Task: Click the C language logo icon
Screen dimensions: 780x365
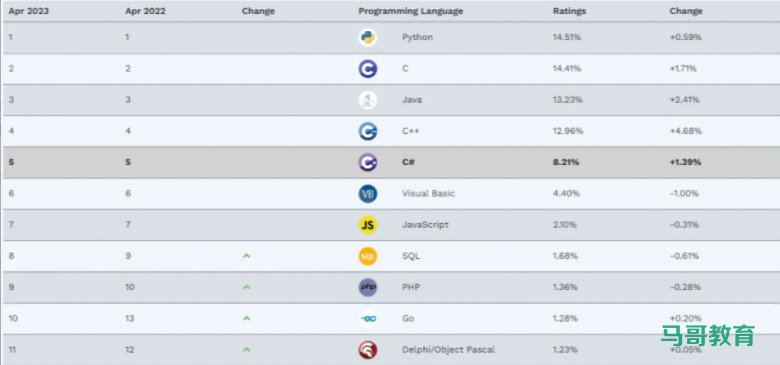Action: pos(368,69)
